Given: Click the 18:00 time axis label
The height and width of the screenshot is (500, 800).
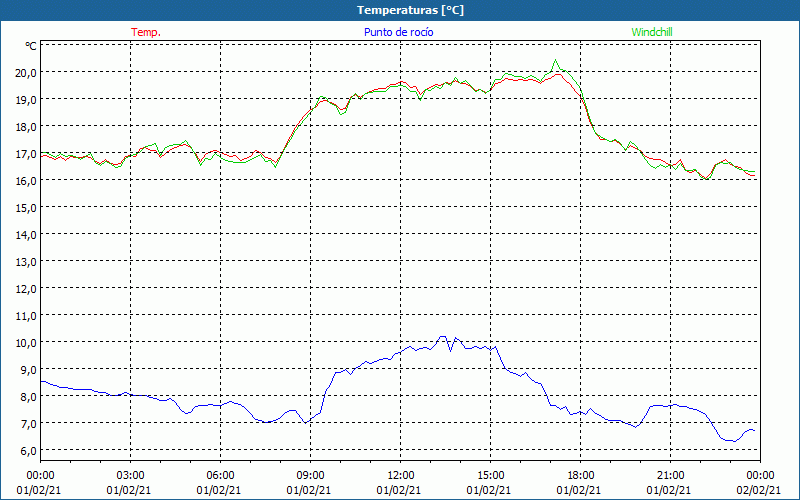Looking at the screenshot, I should click(581, 476).
